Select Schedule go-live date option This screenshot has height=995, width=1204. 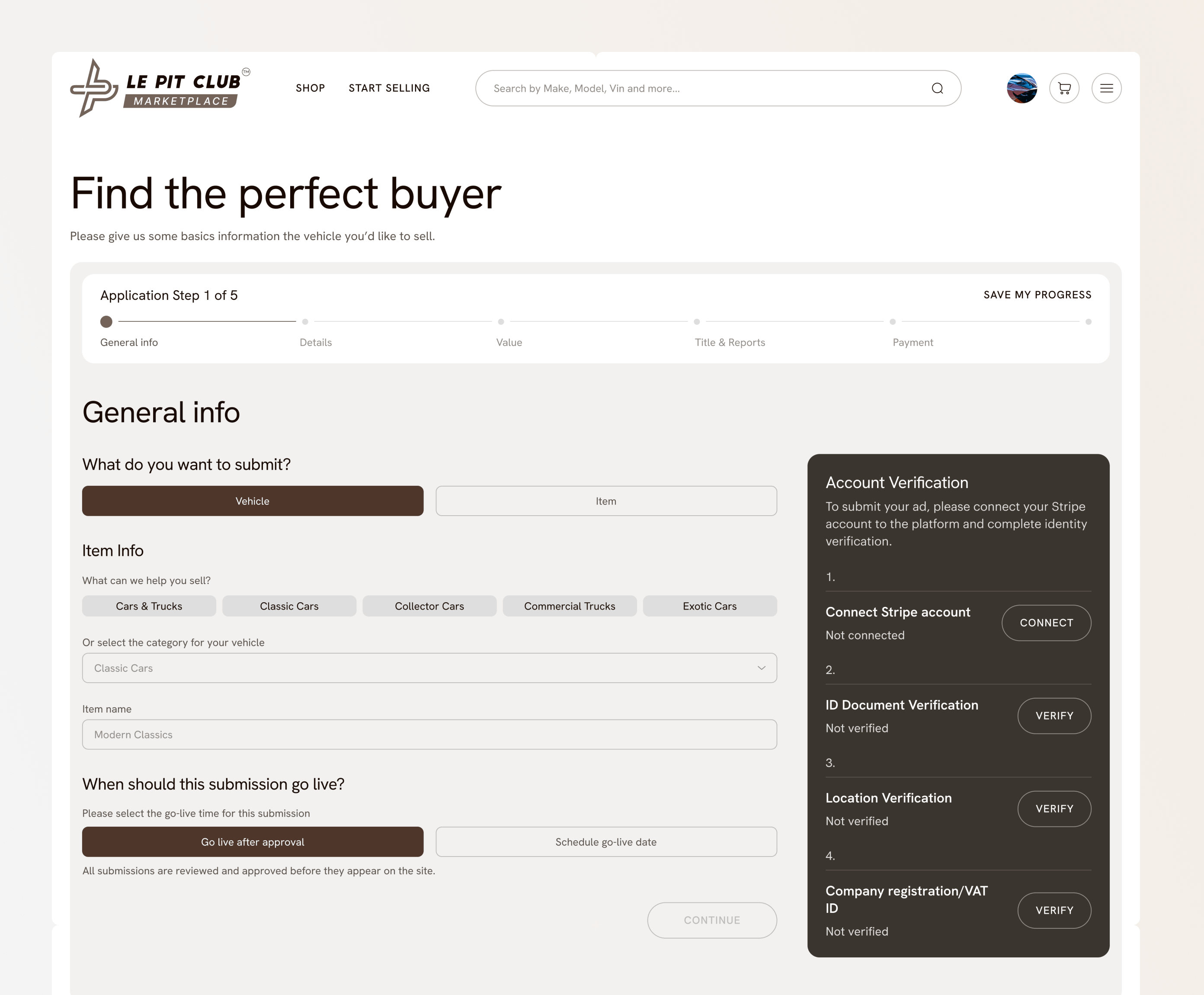[x=606, y=841]
